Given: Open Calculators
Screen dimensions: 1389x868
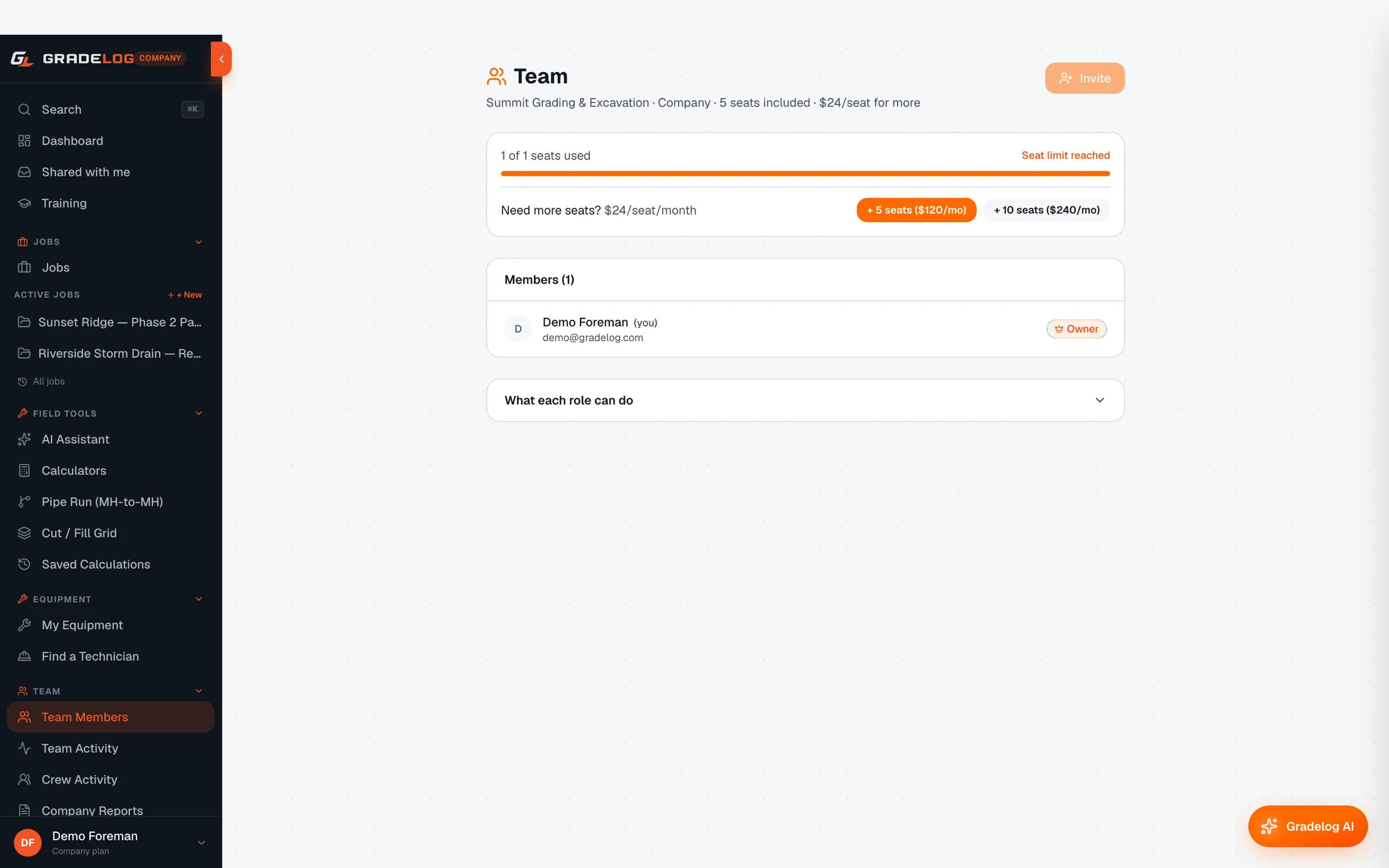Looking at the screenshot, I should coord(110,471).
